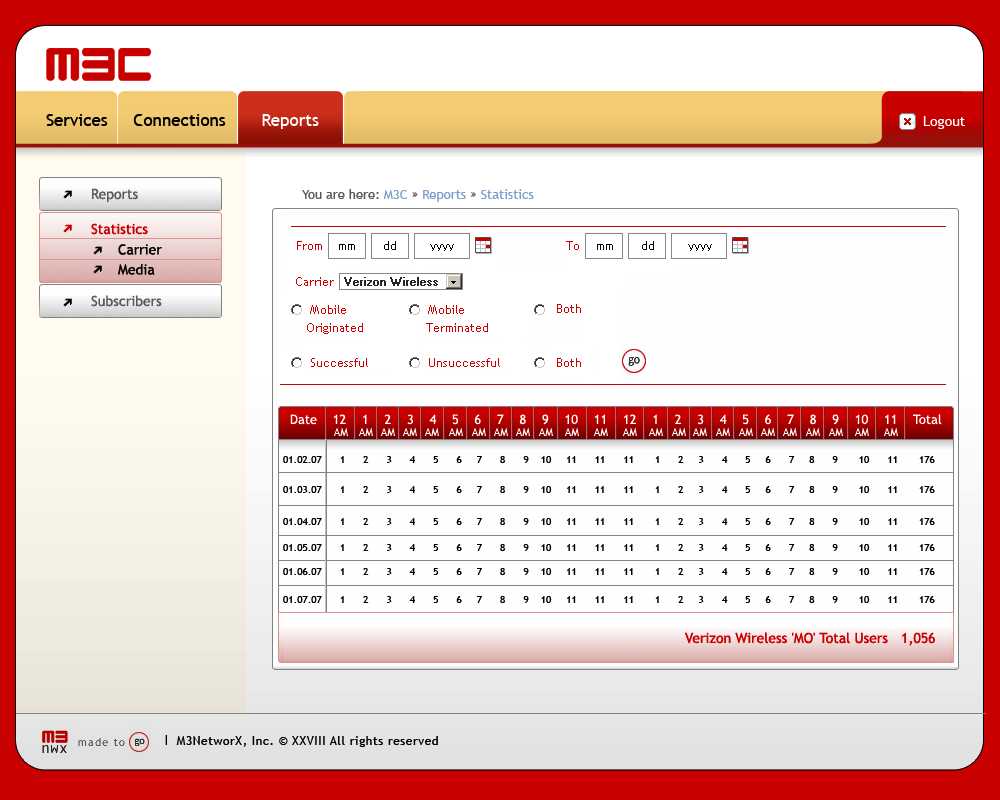
Task: Open the To date calendar picker icon
Action: (x=740, y=246)
